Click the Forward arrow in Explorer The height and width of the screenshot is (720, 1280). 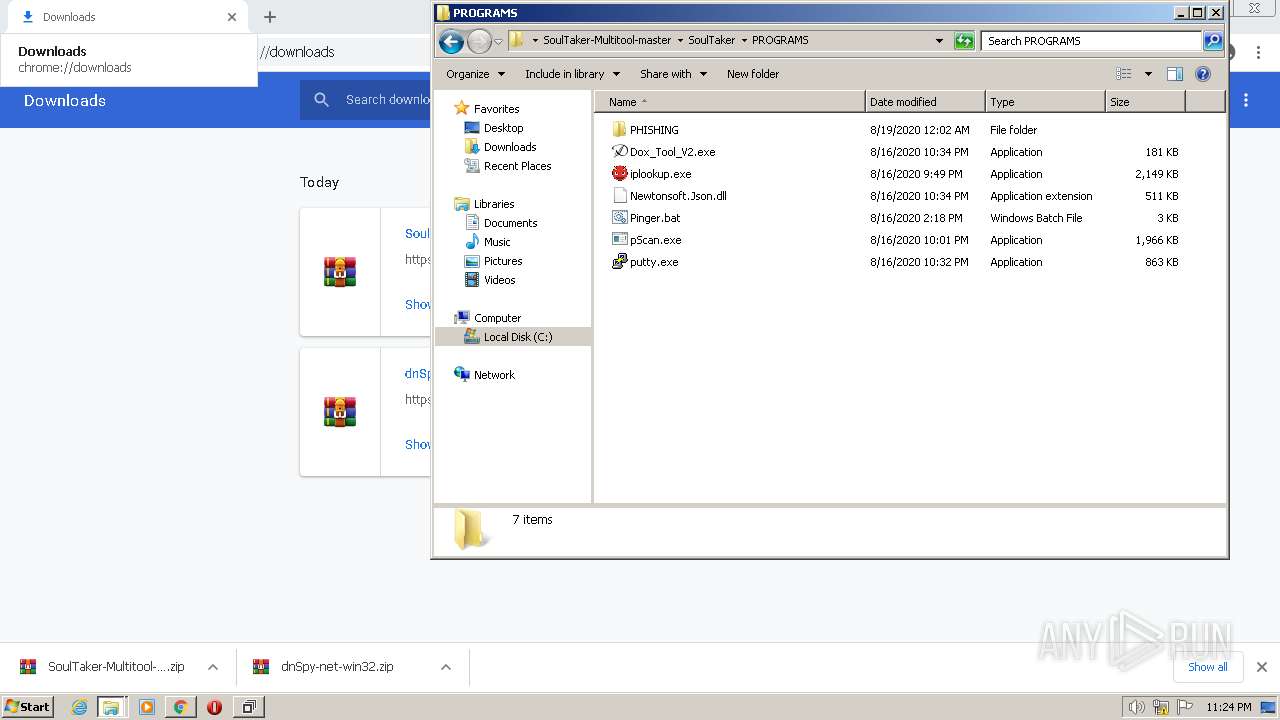click(x=479, y=41)
